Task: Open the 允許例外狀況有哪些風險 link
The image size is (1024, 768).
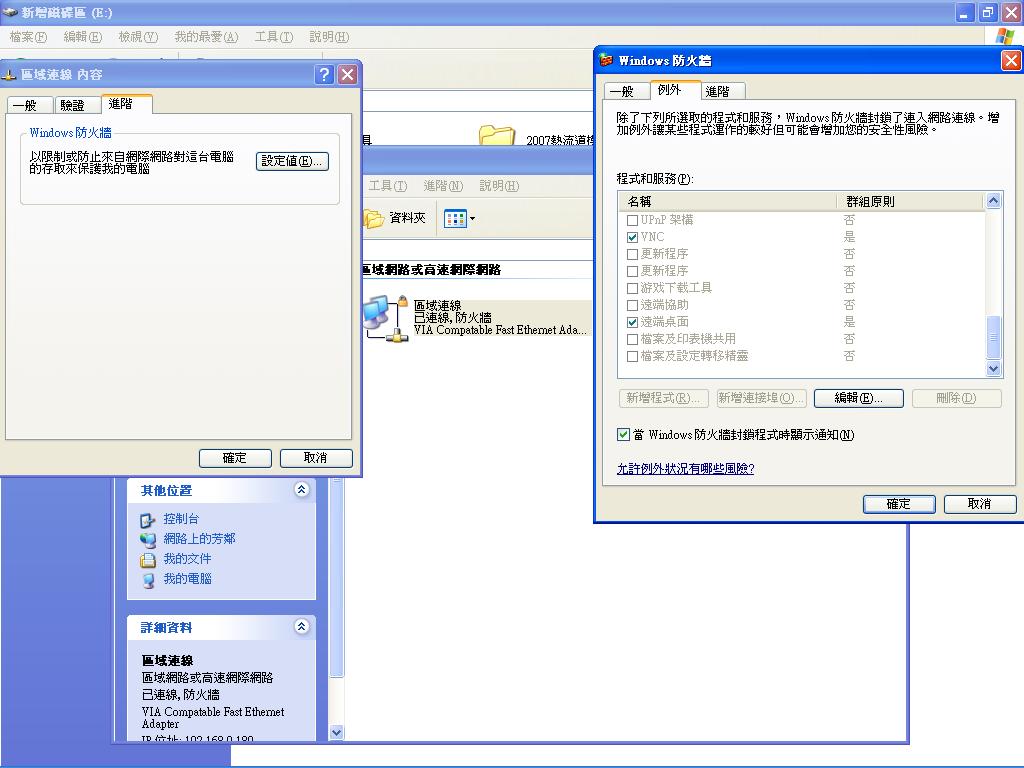Action: point(688,466)
